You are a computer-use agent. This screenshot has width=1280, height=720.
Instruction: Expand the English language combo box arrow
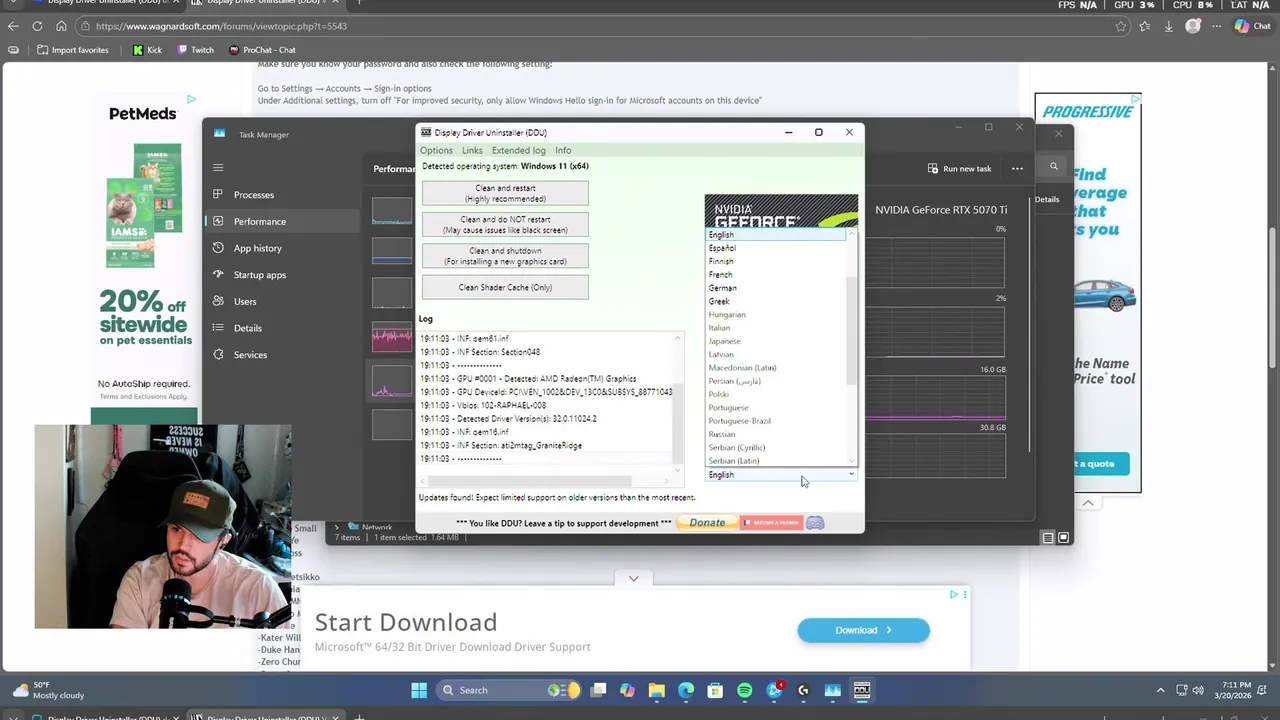(851, 475)
